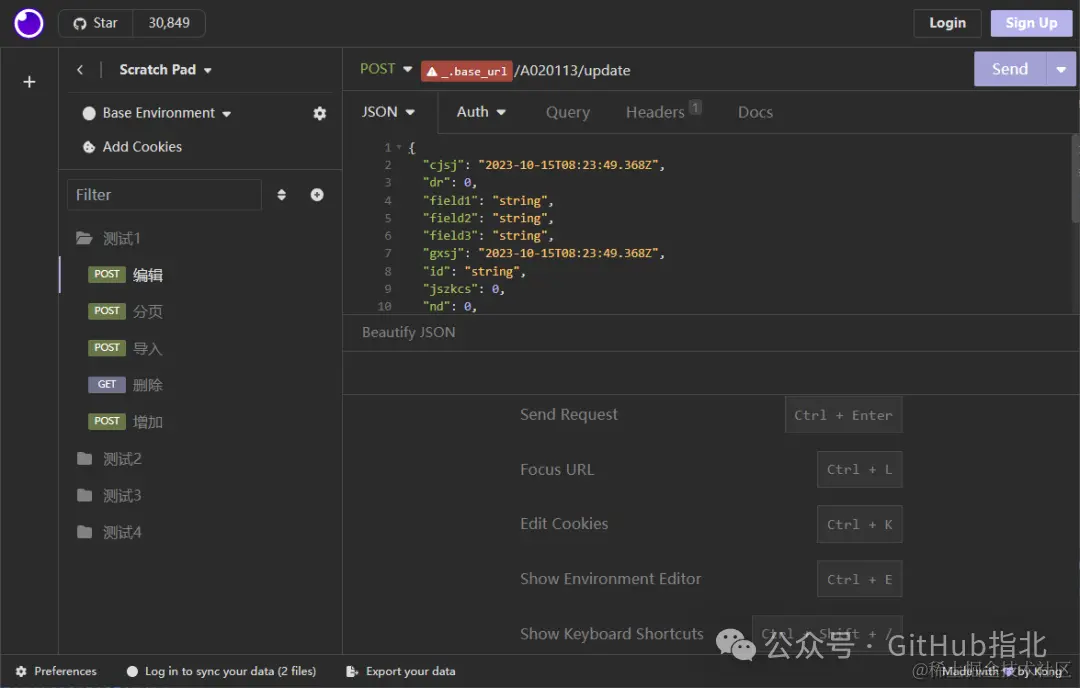Click the "field1": "string" line
This screenshot has width=1080, height=688.
click(488, 200)
